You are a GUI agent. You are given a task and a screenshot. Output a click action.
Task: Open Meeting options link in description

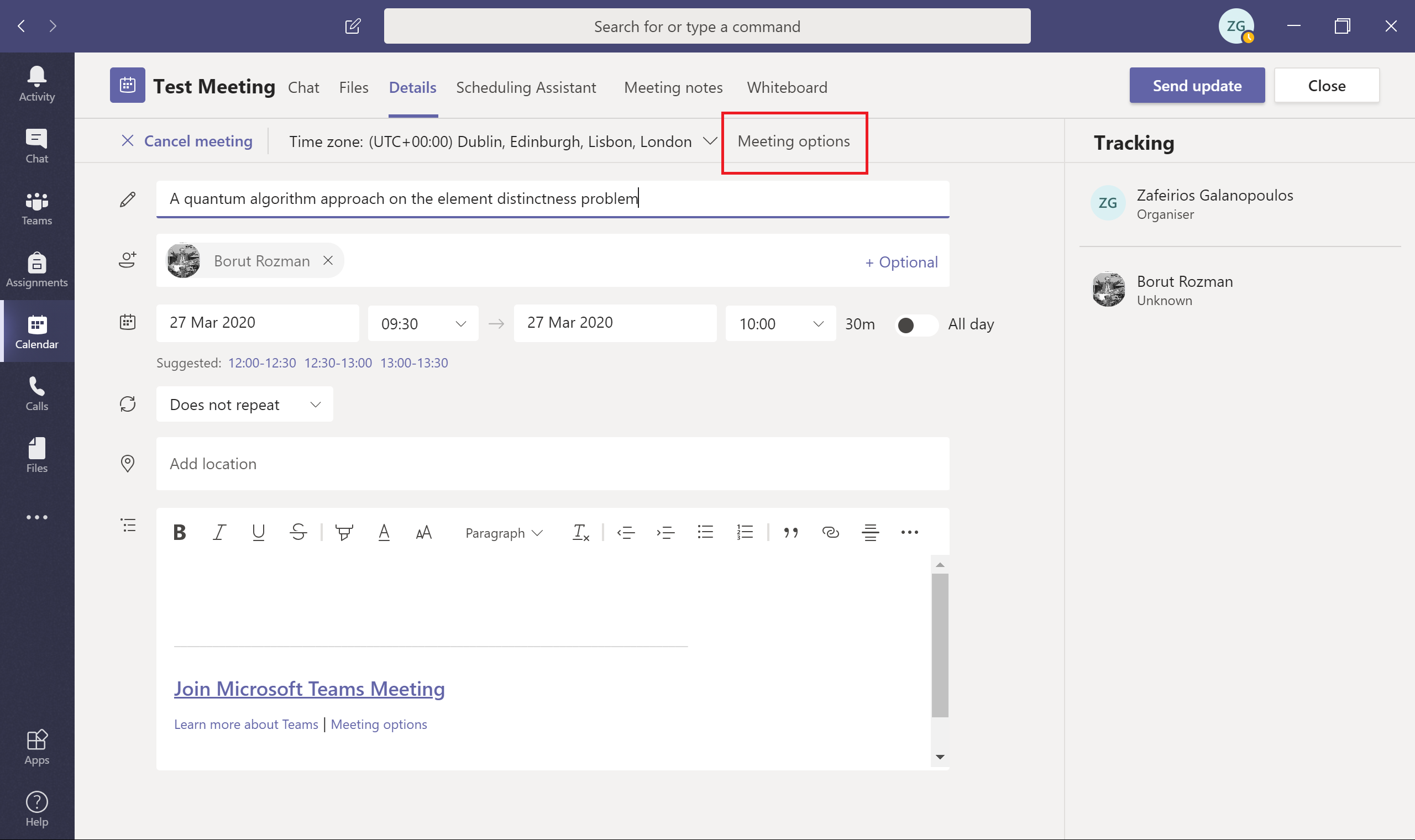(379, 725)
